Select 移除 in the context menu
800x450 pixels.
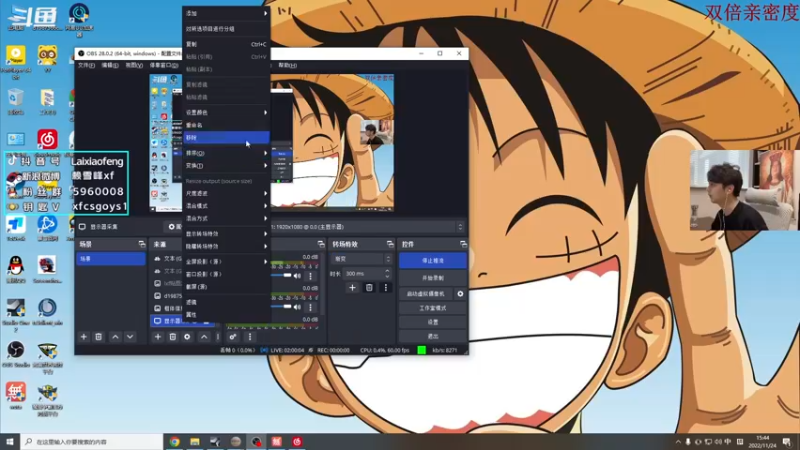pos(227,138)
